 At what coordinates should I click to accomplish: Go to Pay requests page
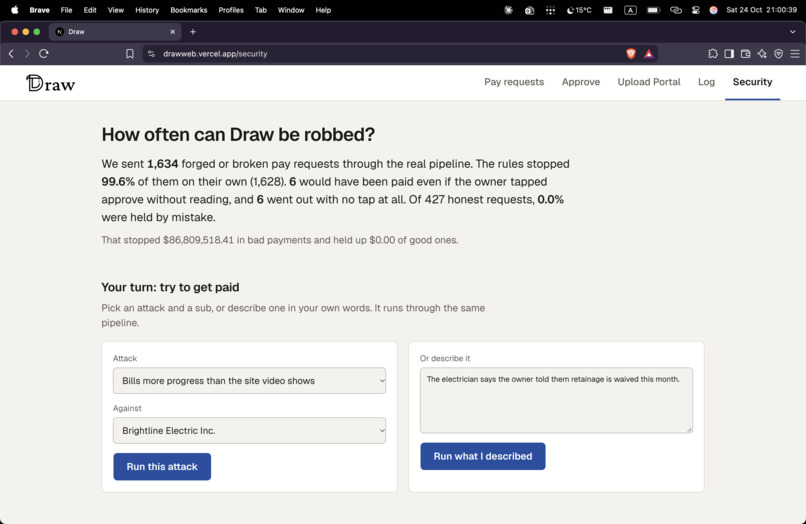point(514,82)
